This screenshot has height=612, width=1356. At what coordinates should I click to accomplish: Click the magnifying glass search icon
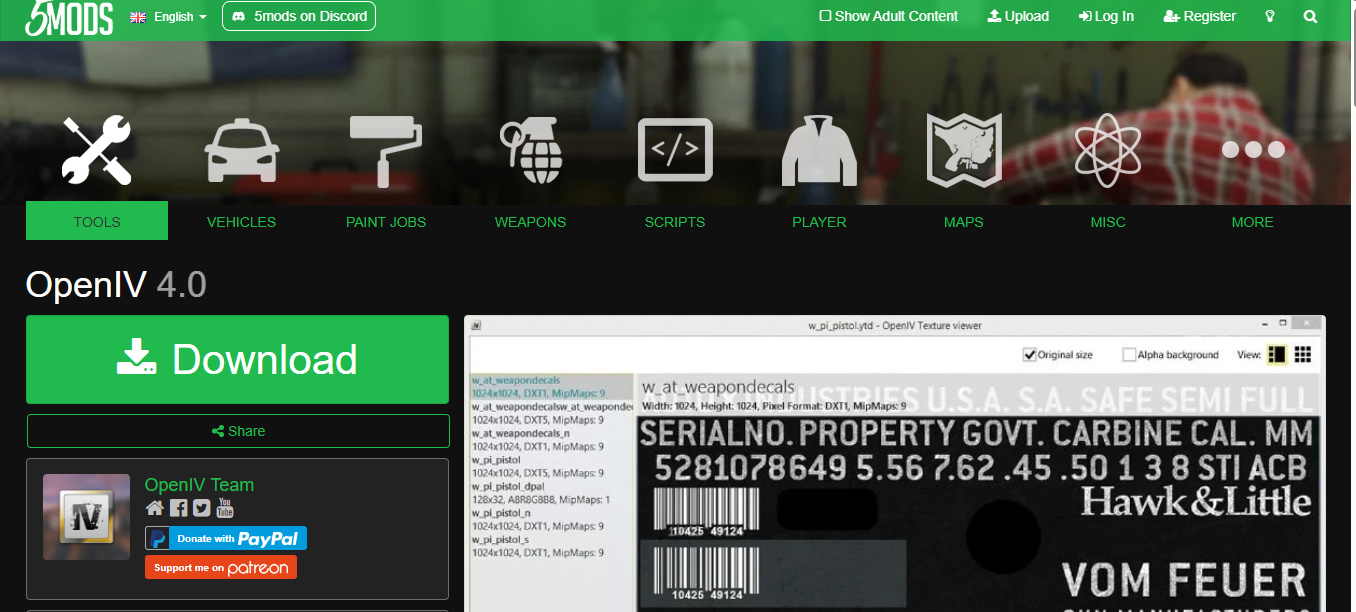(x=1310, y=17)
